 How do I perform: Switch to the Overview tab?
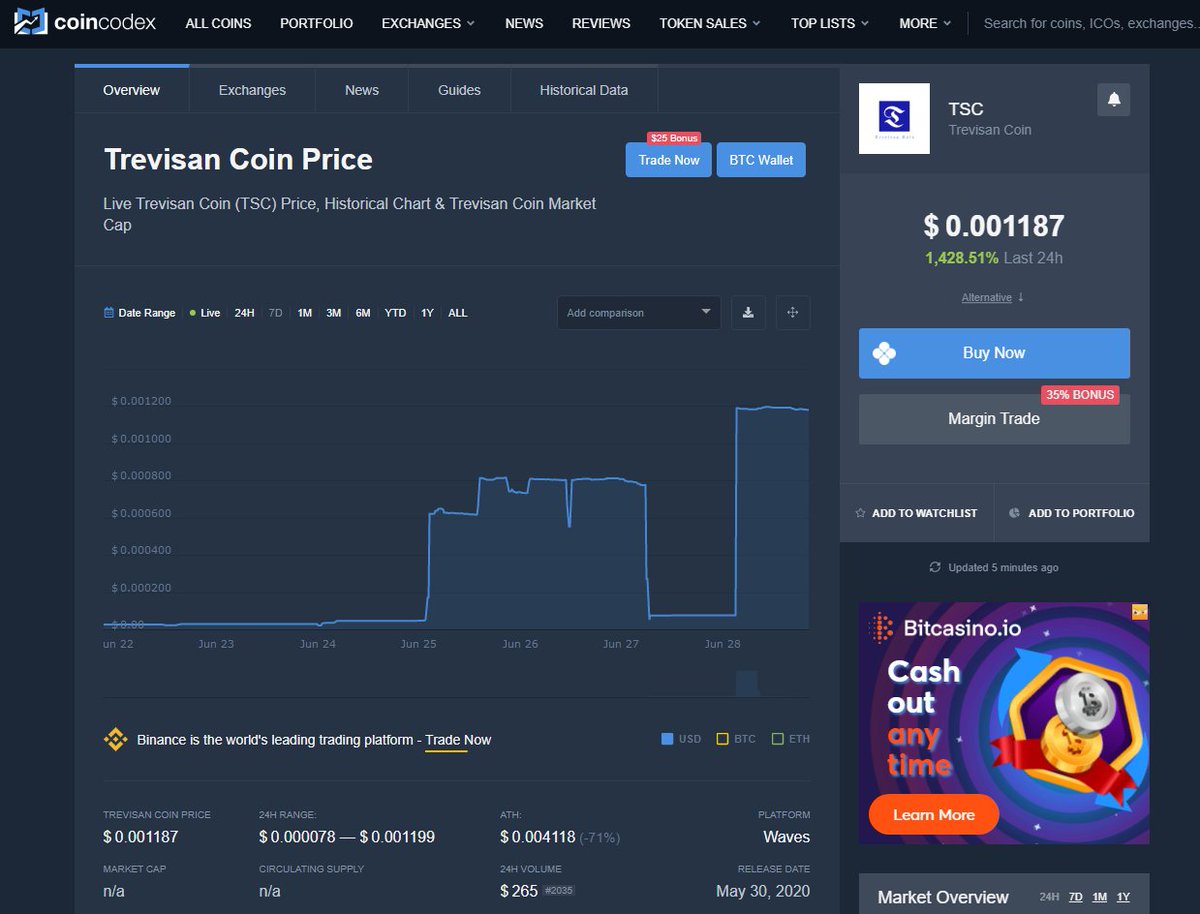pos(131,90)
